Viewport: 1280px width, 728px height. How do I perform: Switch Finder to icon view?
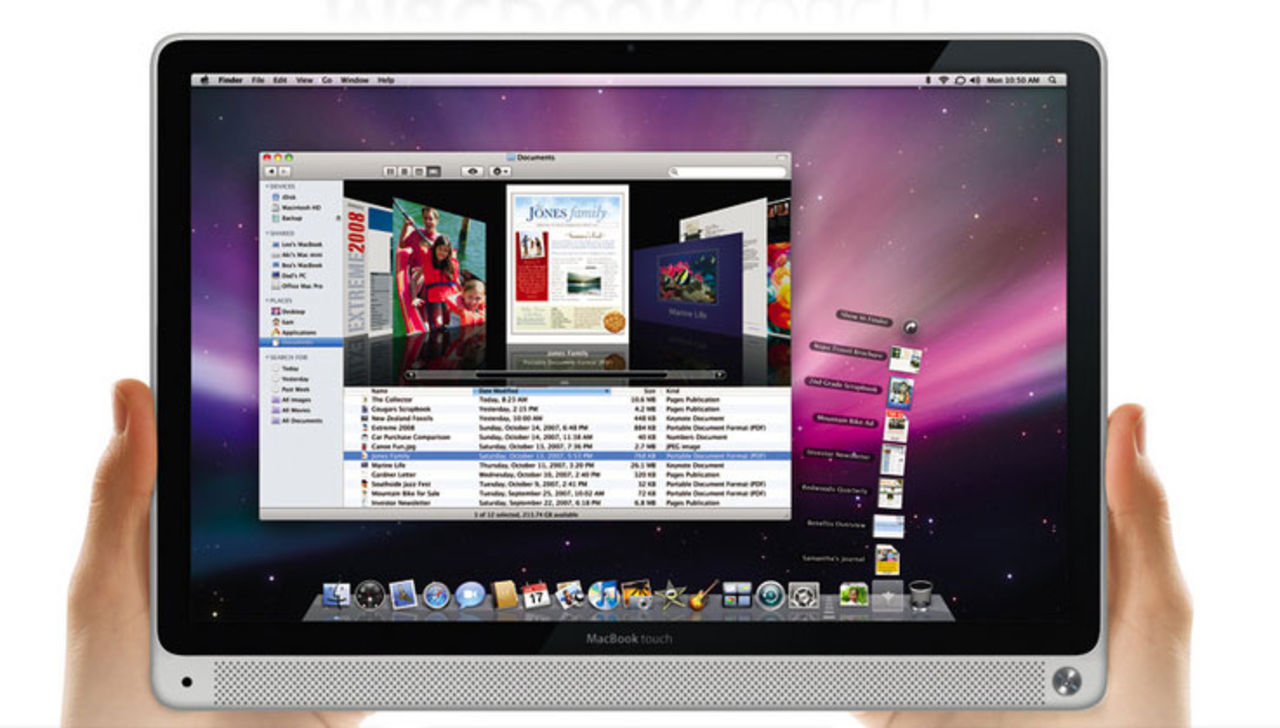[x=390, y=172]
